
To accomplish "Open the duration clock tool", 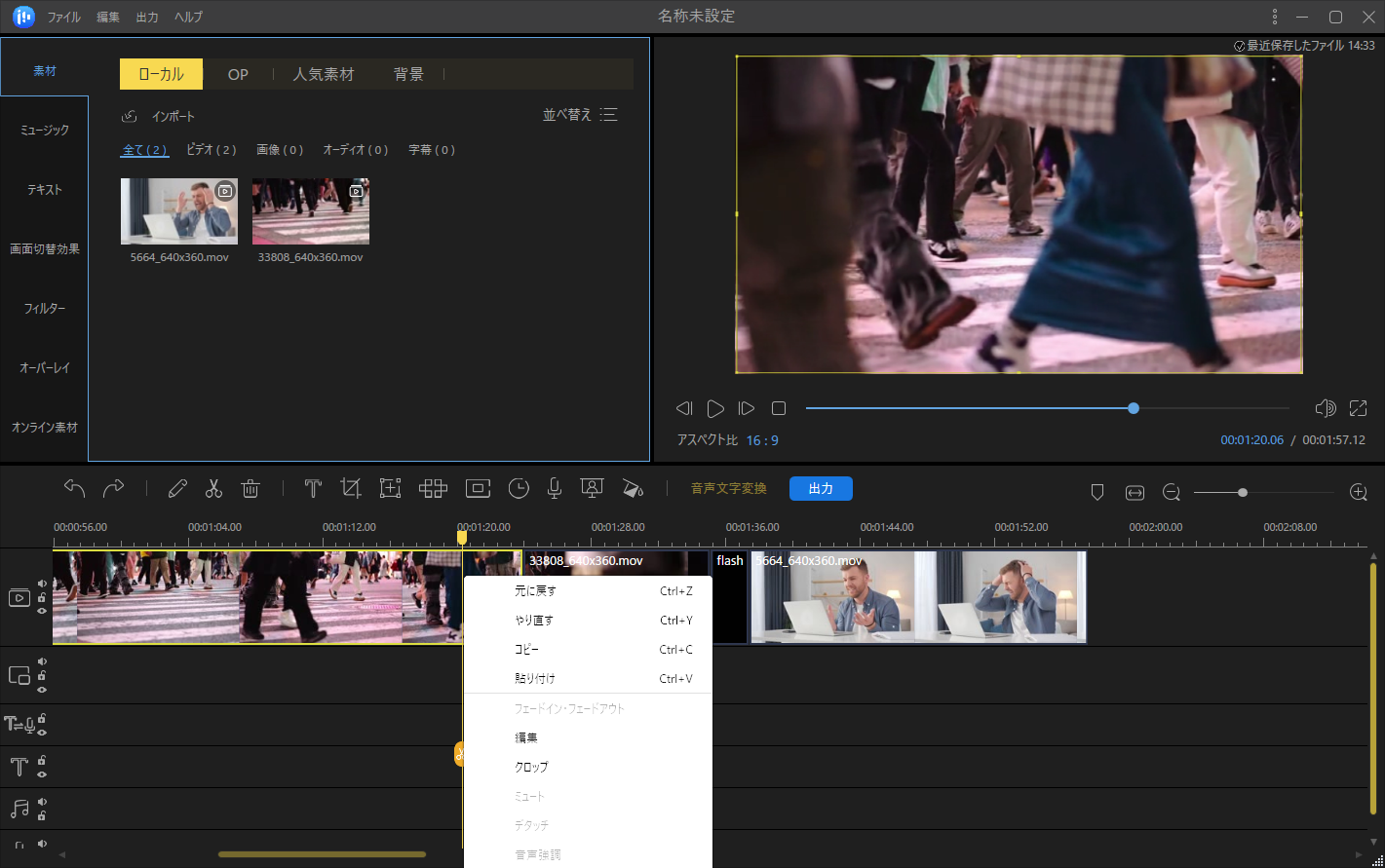I will coord(519,488).
